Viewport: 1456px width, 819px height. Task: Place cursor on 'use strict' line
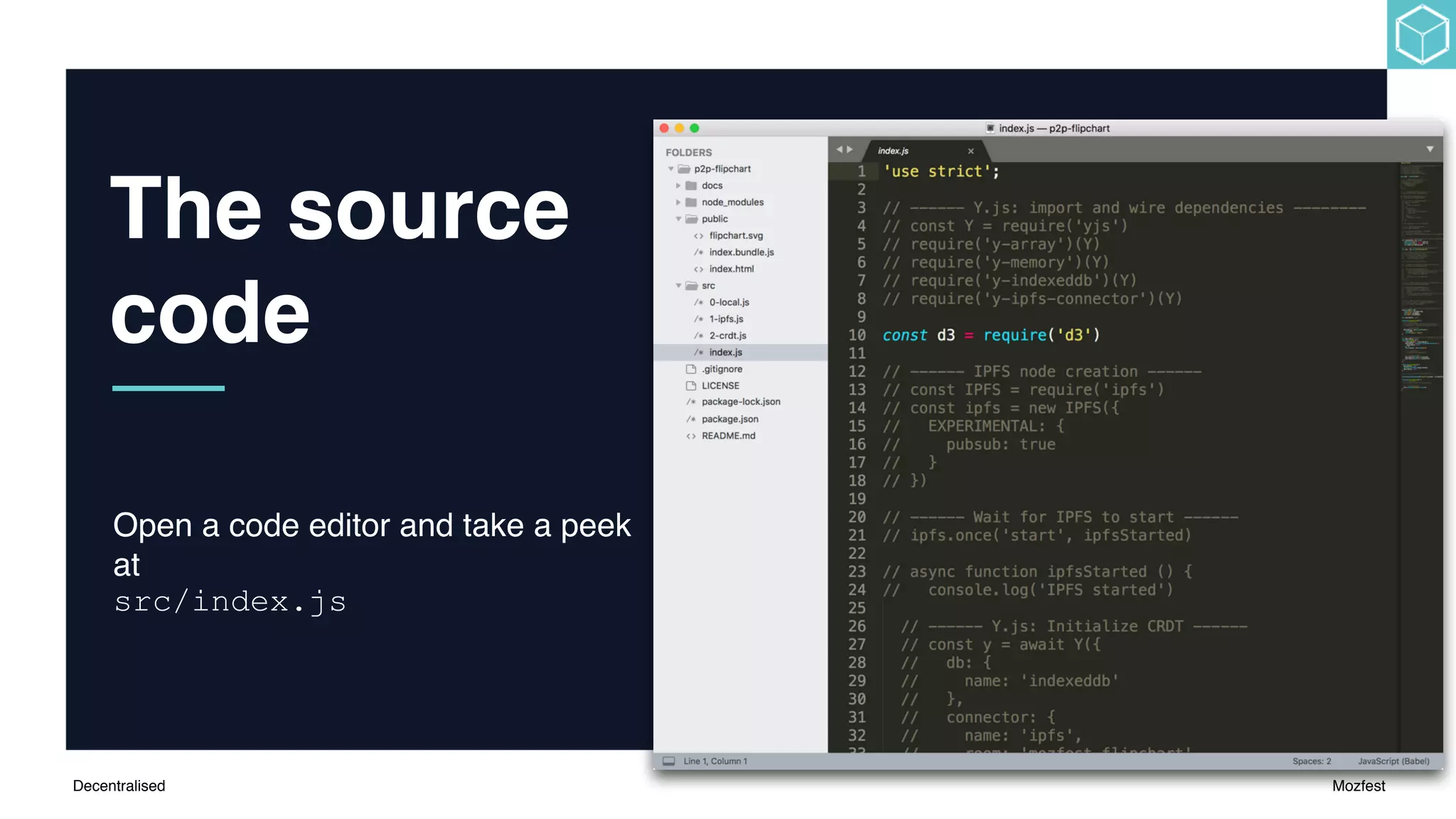pyautogui.click(x=941, y=171)
